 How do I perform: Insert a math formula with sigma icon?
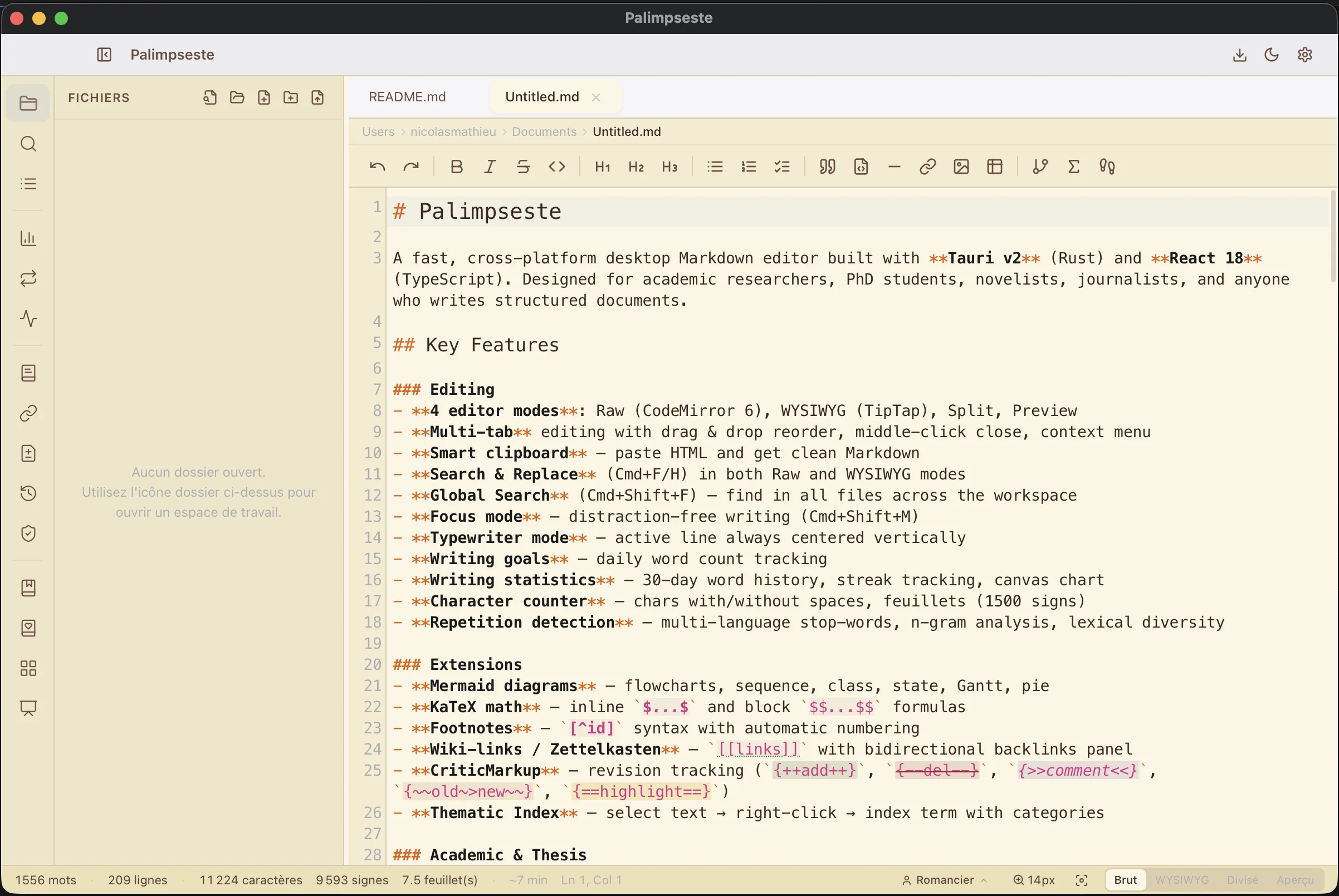click(1074, 167)
